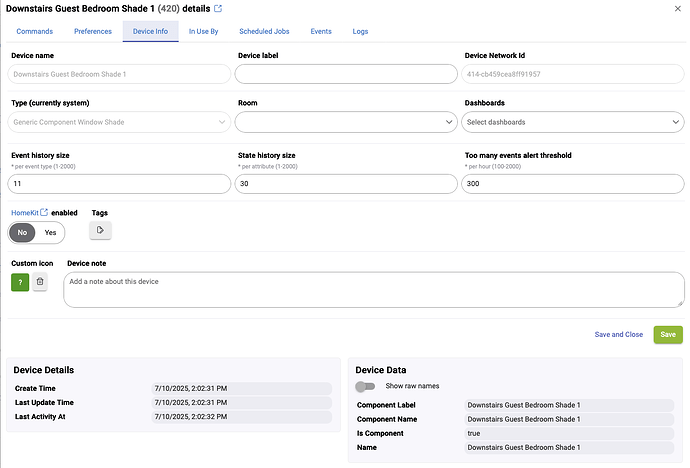Image resolution: width=690 pixels, height=468 pixels.
Task: Click the HomeKit external link icon
Action: pos(44,213)
